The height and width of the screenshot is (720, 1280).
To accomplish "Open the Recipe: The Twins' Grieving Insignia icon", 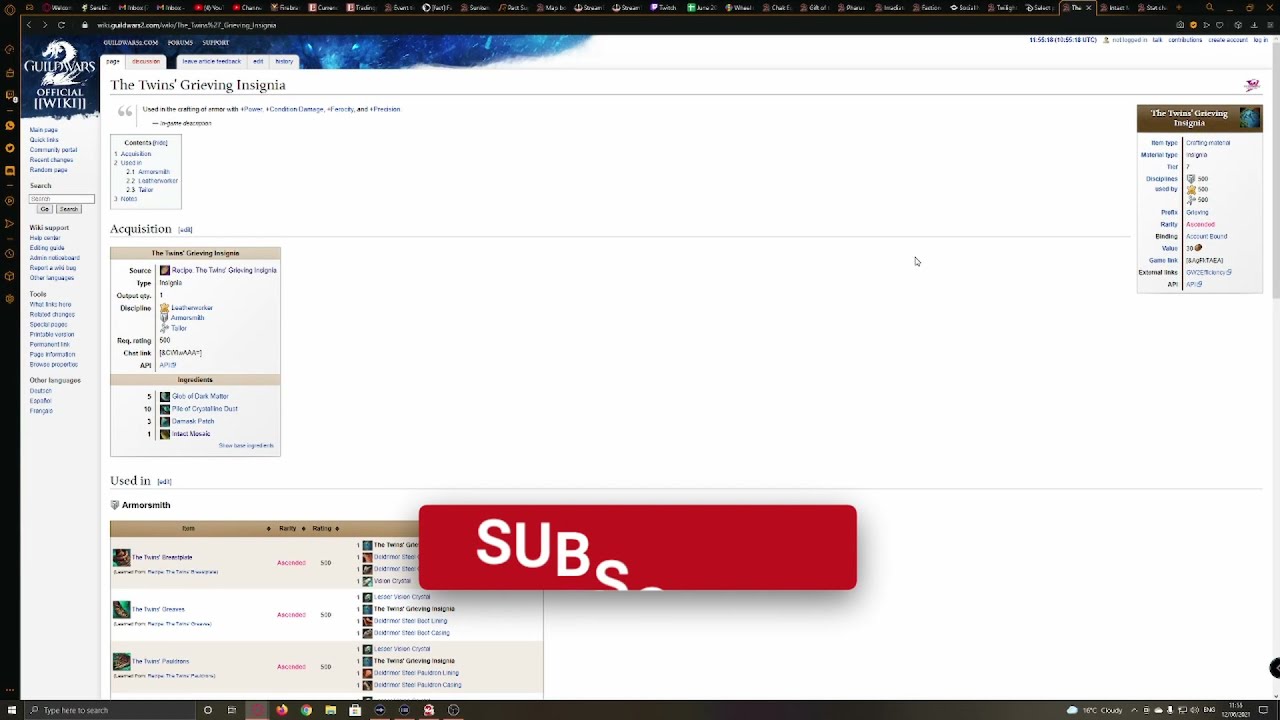I will click(165, 271).
